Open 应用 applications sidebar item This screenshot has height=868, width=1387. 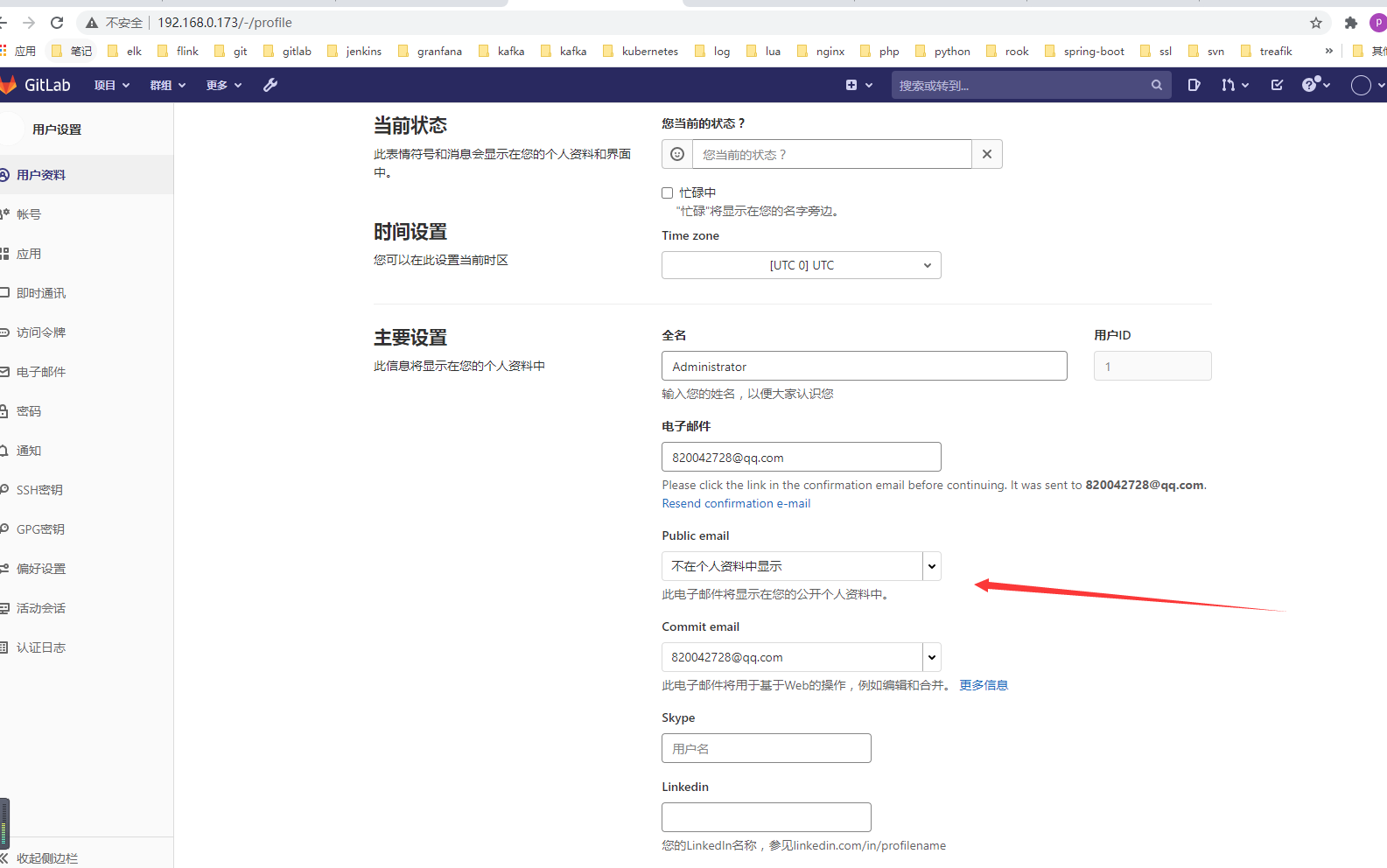pyautogui.click(x=87, y=254)
